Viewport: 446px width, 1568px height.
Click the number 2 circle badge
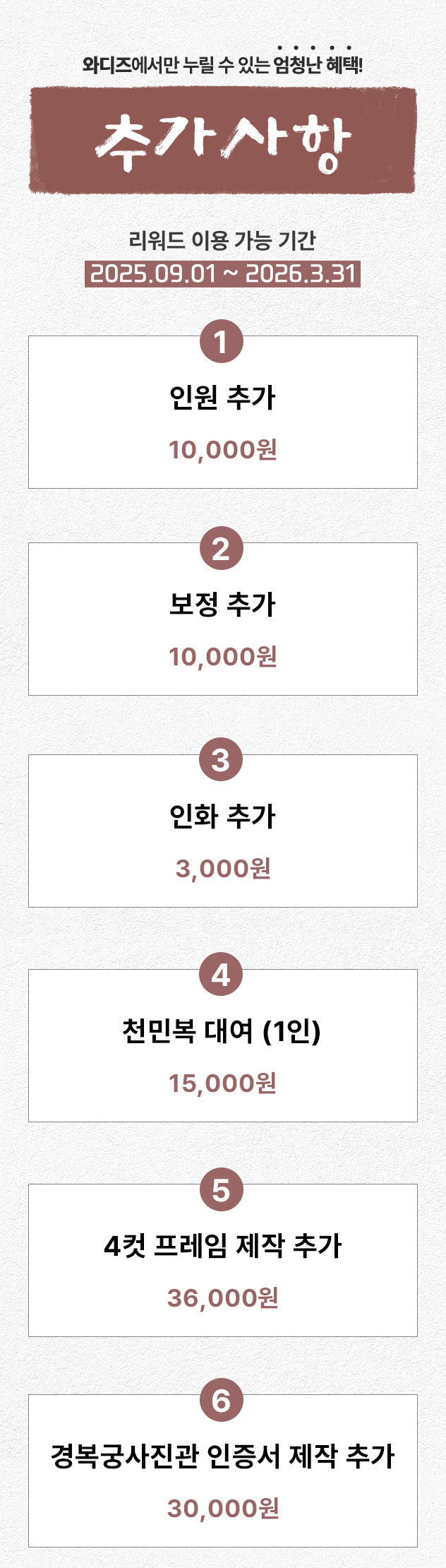tap(222, 549)
